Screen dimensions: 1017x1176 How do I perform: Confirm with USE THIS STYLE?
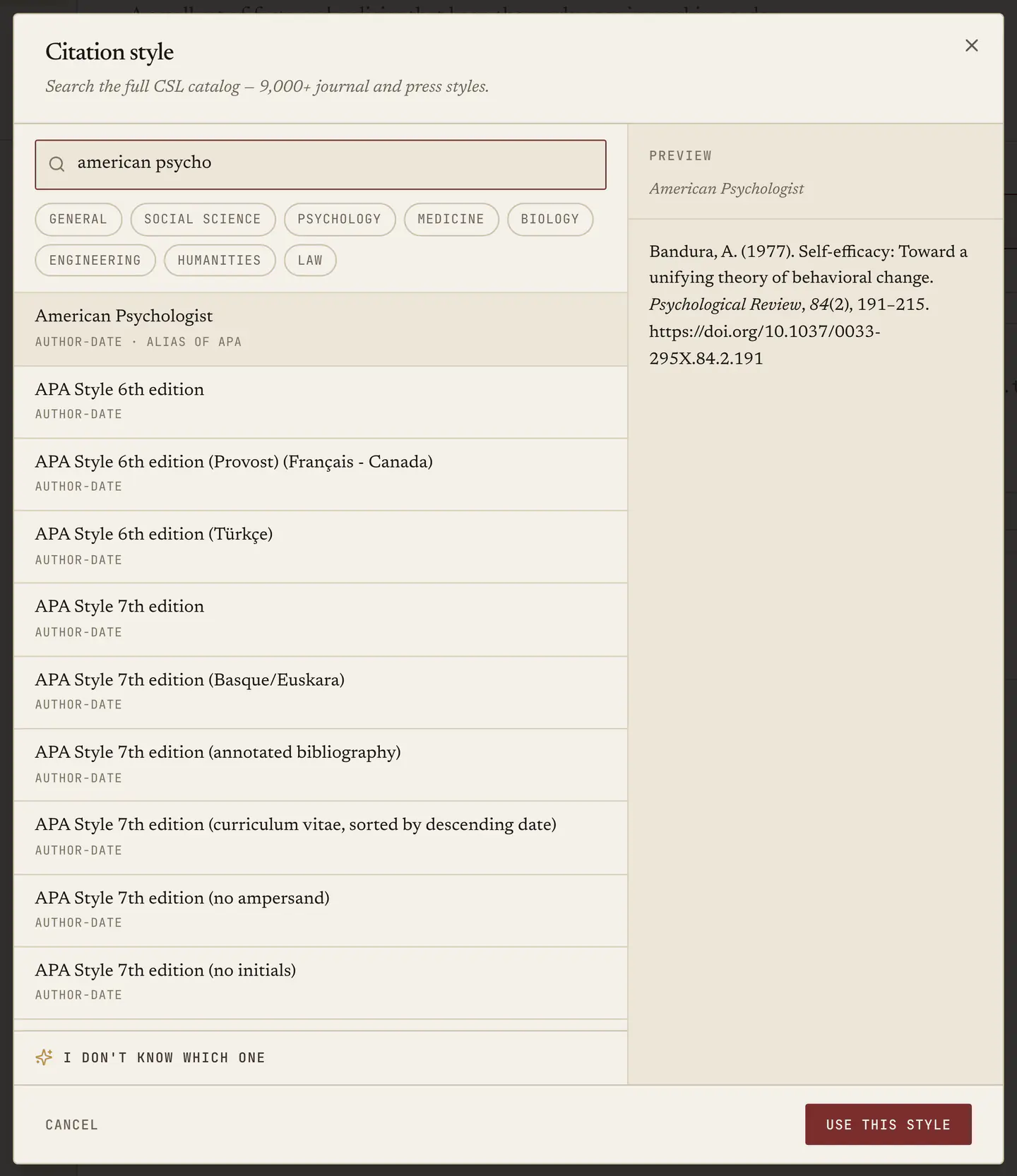[x=888, y=1124]
